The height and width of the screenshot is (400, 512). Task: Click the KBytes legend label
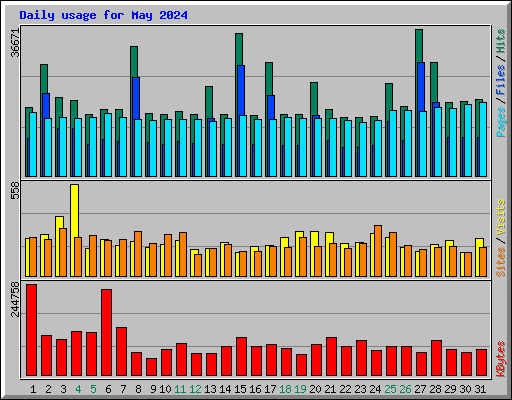click(x=501, y=359)
